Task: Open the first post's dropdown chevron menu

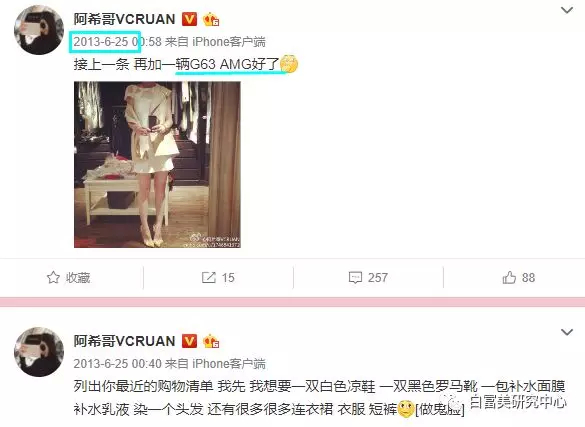Action: pyautogui.click(x=567, y=10)
